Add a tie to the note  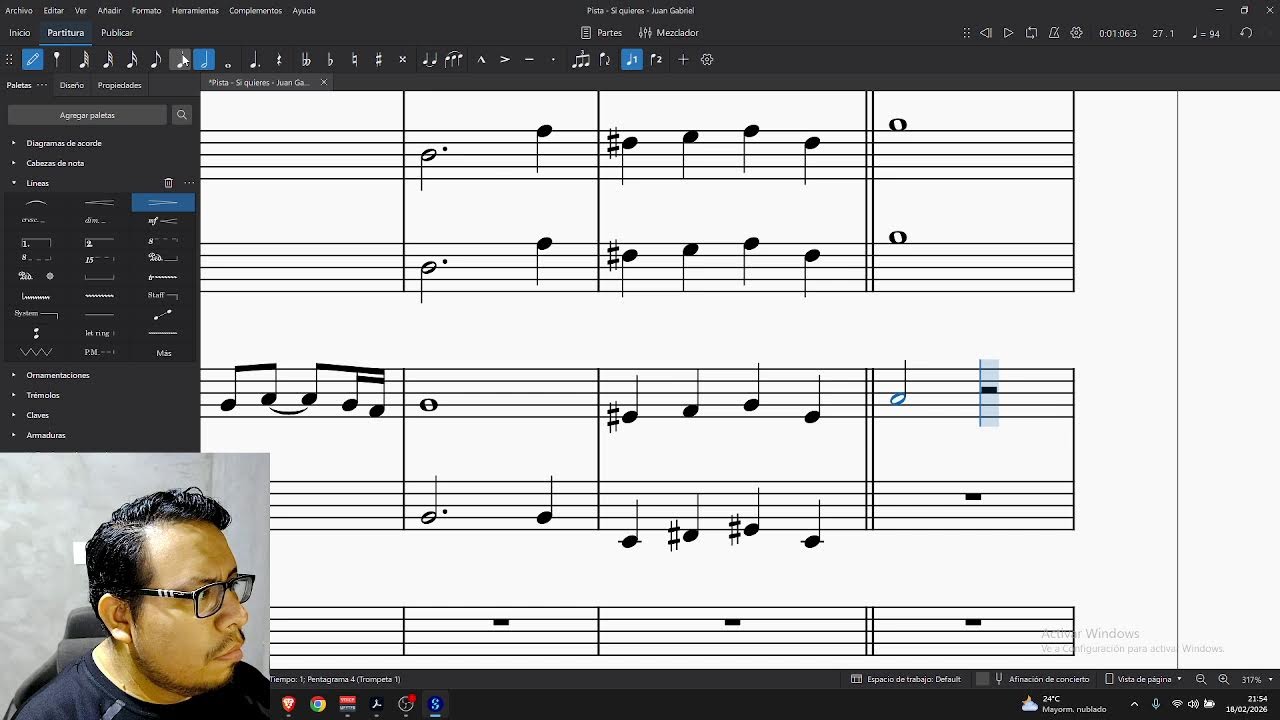click(x=429, y=60)
